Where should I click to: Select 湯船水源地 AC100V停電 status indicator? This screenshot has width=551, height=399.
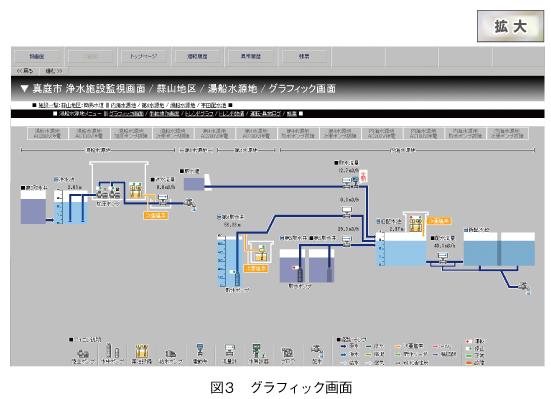click(90, 133)
